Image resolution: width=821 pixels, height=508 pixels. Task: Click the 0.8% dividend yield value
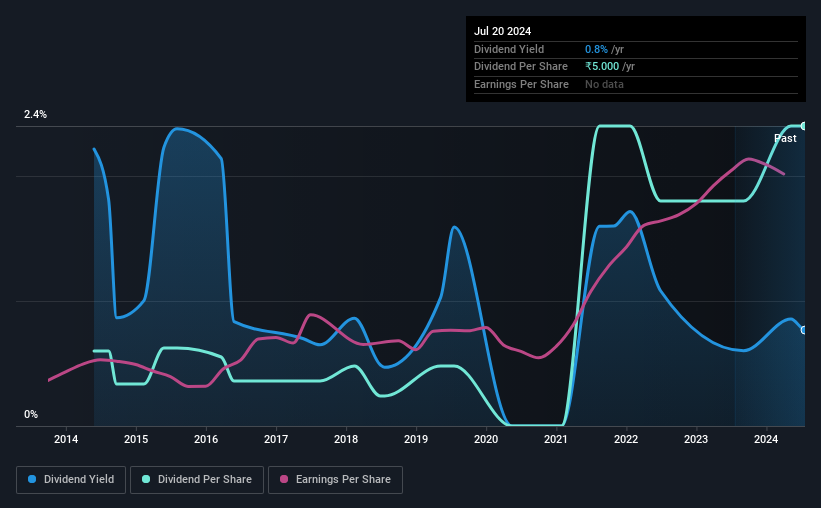[x=596, y=49]
